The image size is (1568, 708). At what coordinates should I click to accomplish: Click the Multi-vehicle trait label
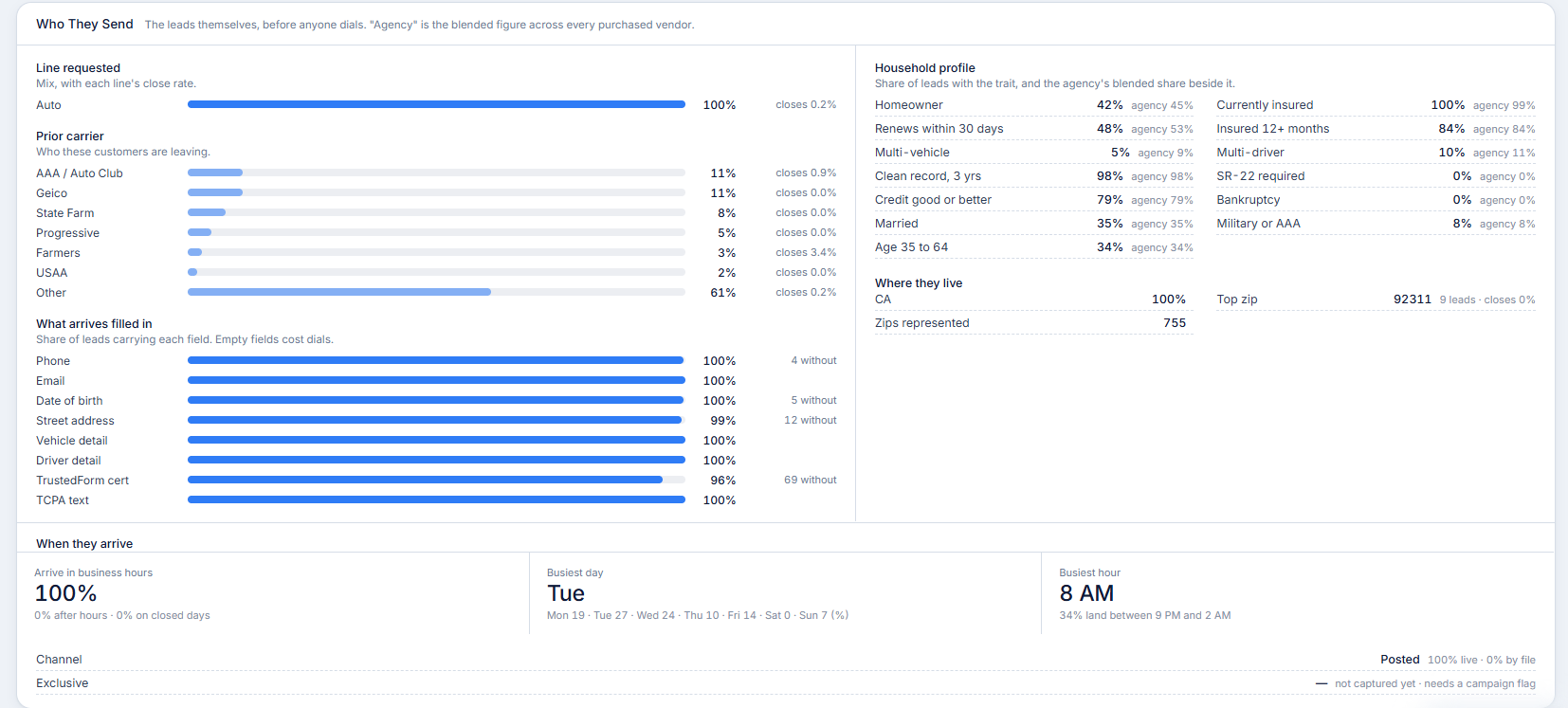click(912, 153)
